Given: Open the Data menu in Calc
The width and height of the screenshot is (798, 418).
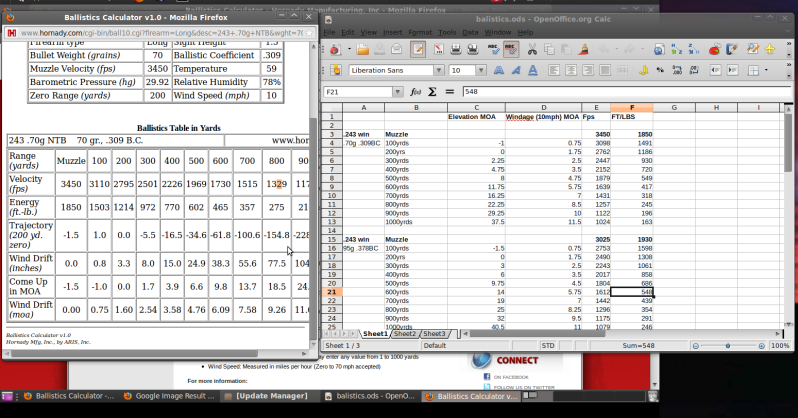Looking at the screenshot, I should tap(470, 32).
